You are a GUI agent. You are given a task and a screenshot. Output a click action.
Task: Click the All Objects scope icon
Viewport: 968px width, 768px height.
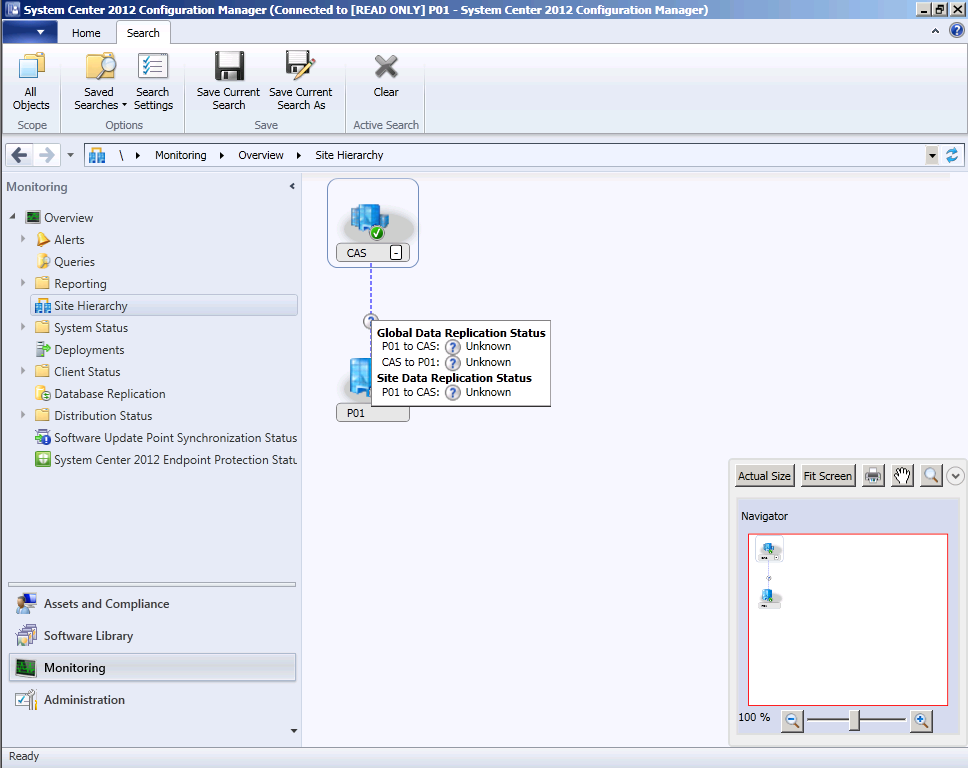pyautogui.click(x=31, y=81)
